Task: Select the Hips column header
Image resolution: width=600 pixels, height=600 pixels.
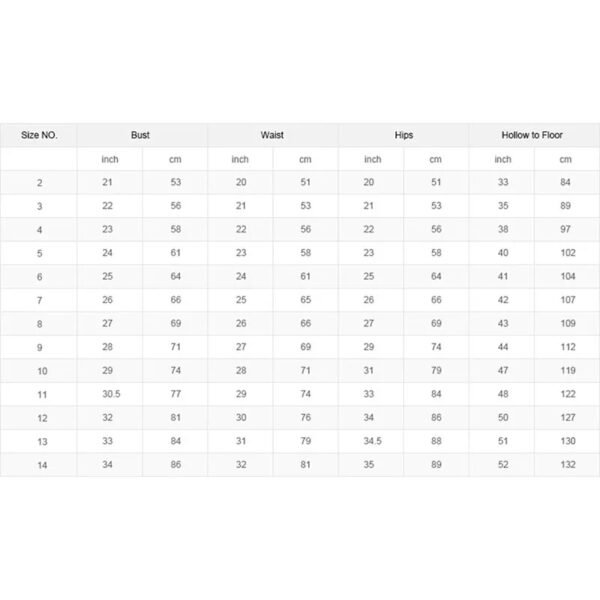Action: pyautogui.click(x=404, y=135)
